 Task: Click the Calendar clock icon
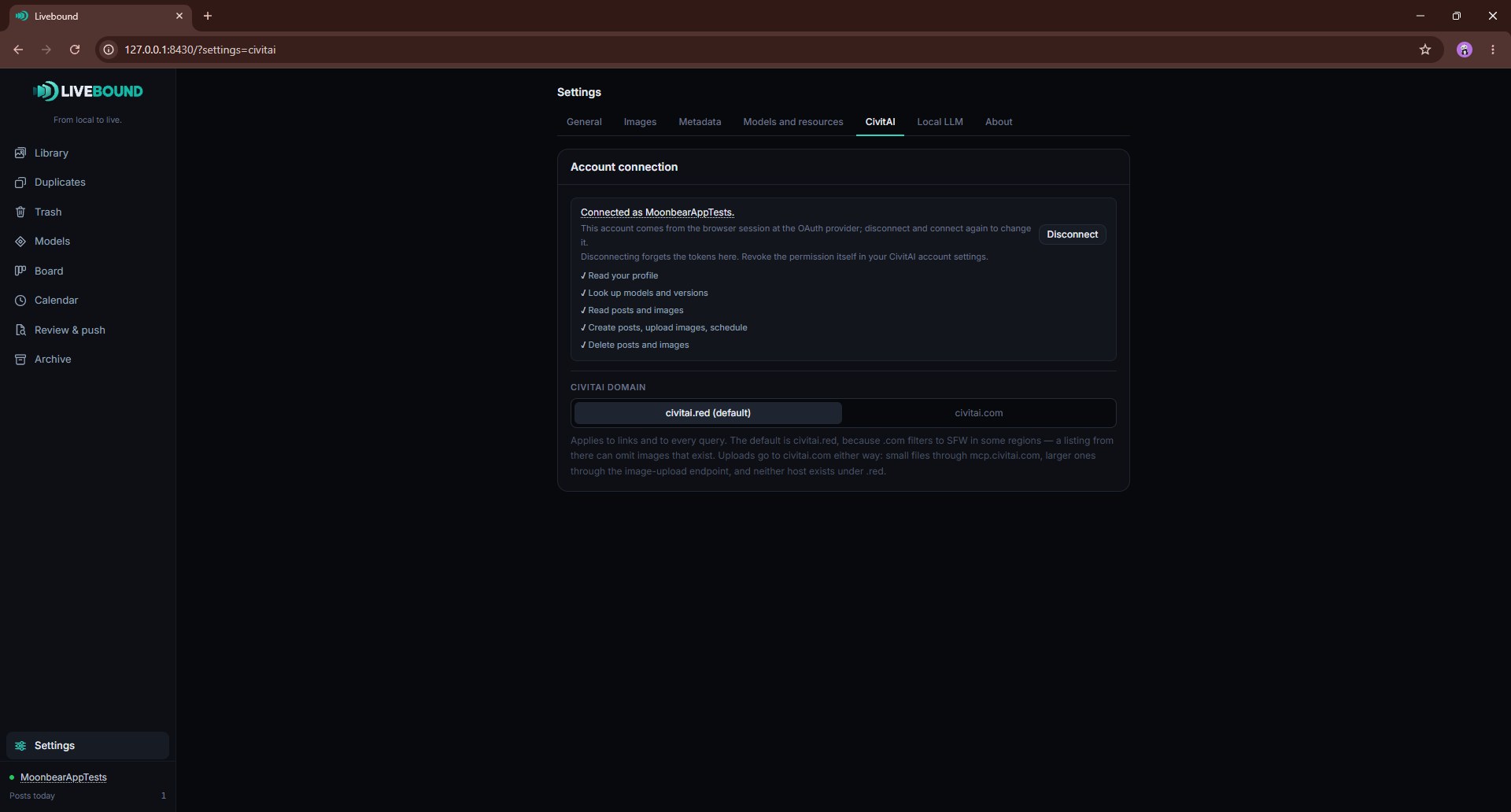coord(20,301)
